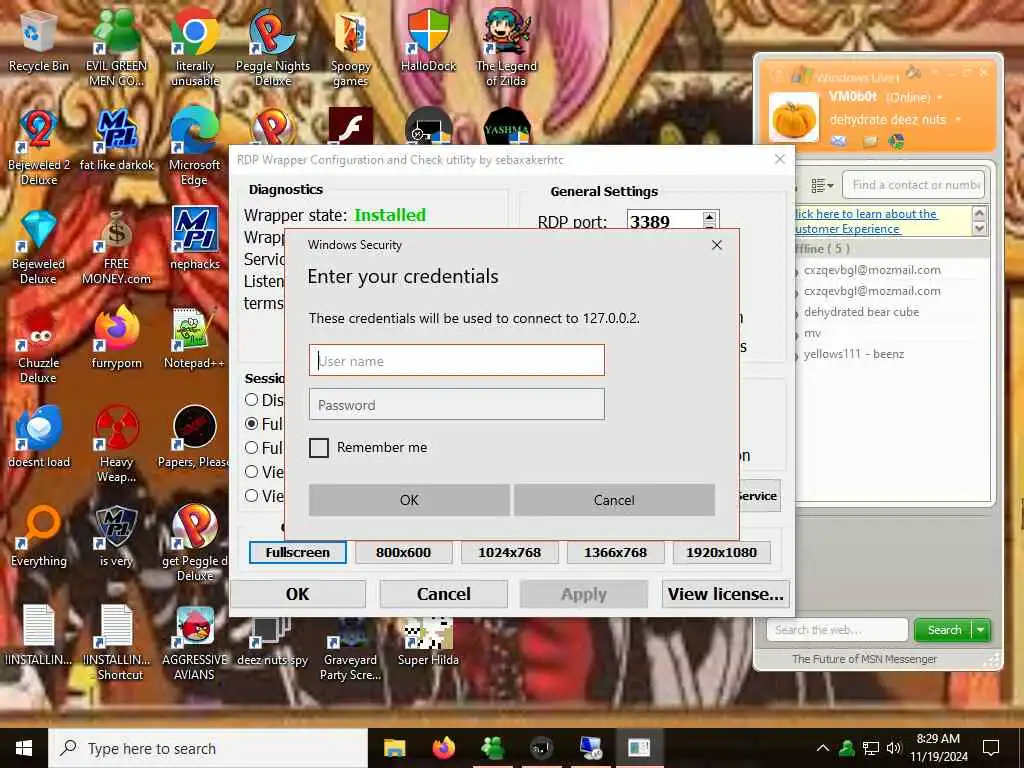
Task: Open the Recycle Bin desktop icon
Action: coord(39,42)
